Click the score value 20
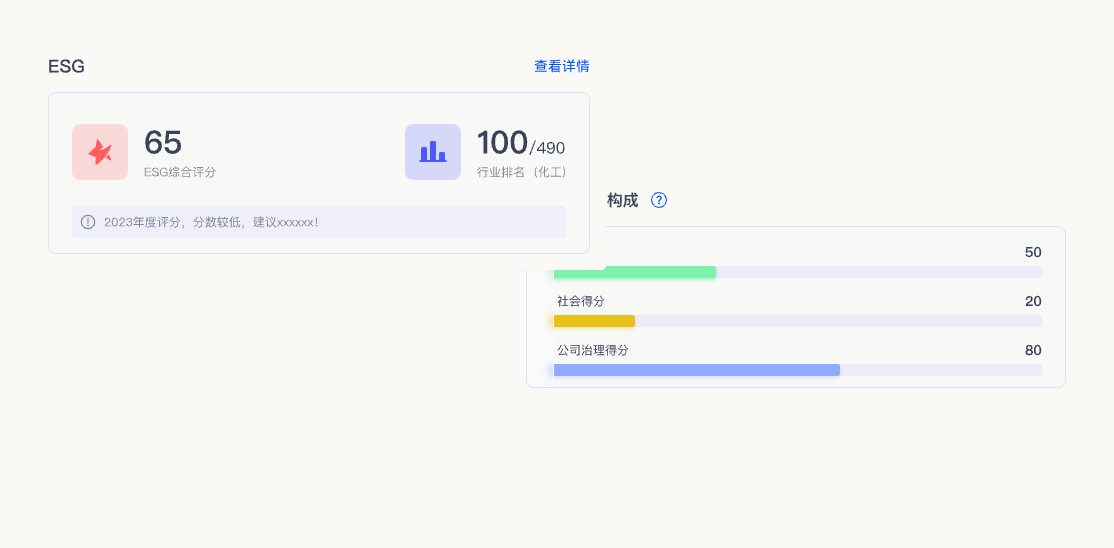1114x548 pixels. (x=1033, y=301)
